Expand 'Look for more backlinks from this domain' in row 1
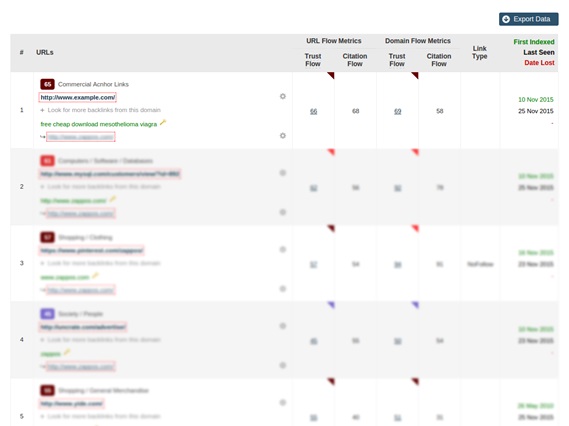This screenshot has height=426, width=569. point(101,110)
